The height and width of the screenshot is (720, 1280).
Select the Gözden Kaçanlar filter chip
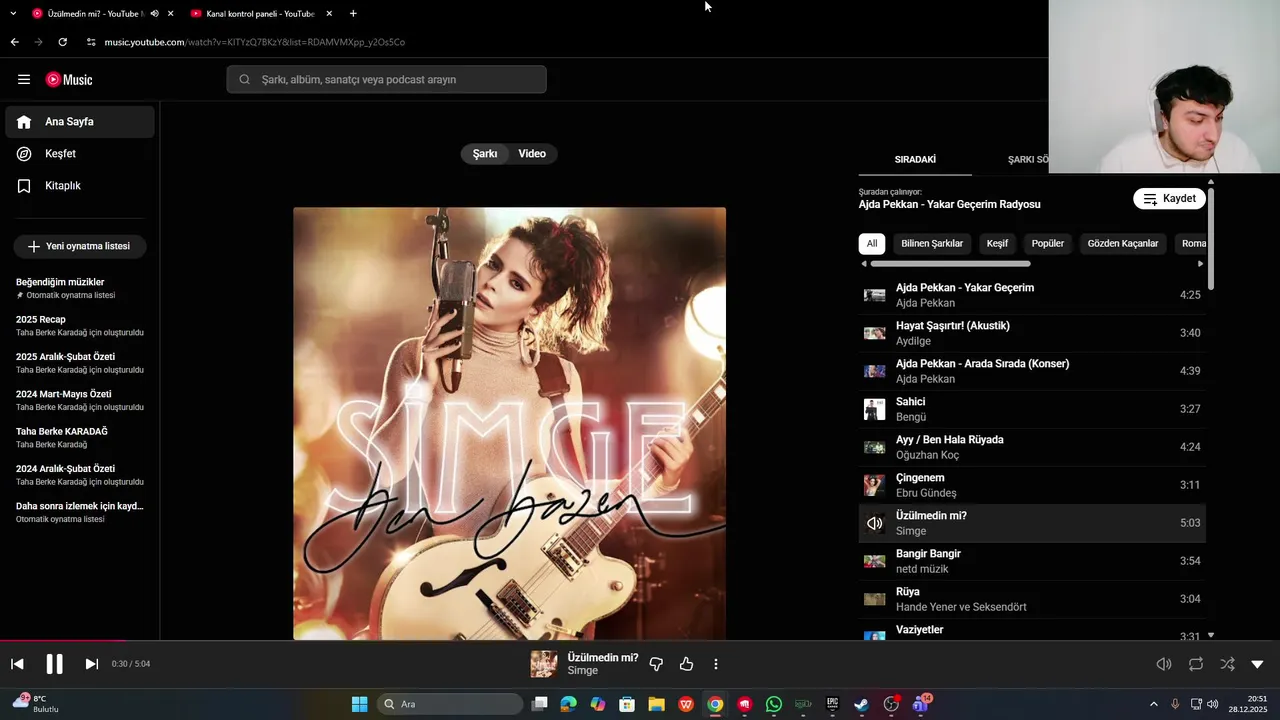1123,243
